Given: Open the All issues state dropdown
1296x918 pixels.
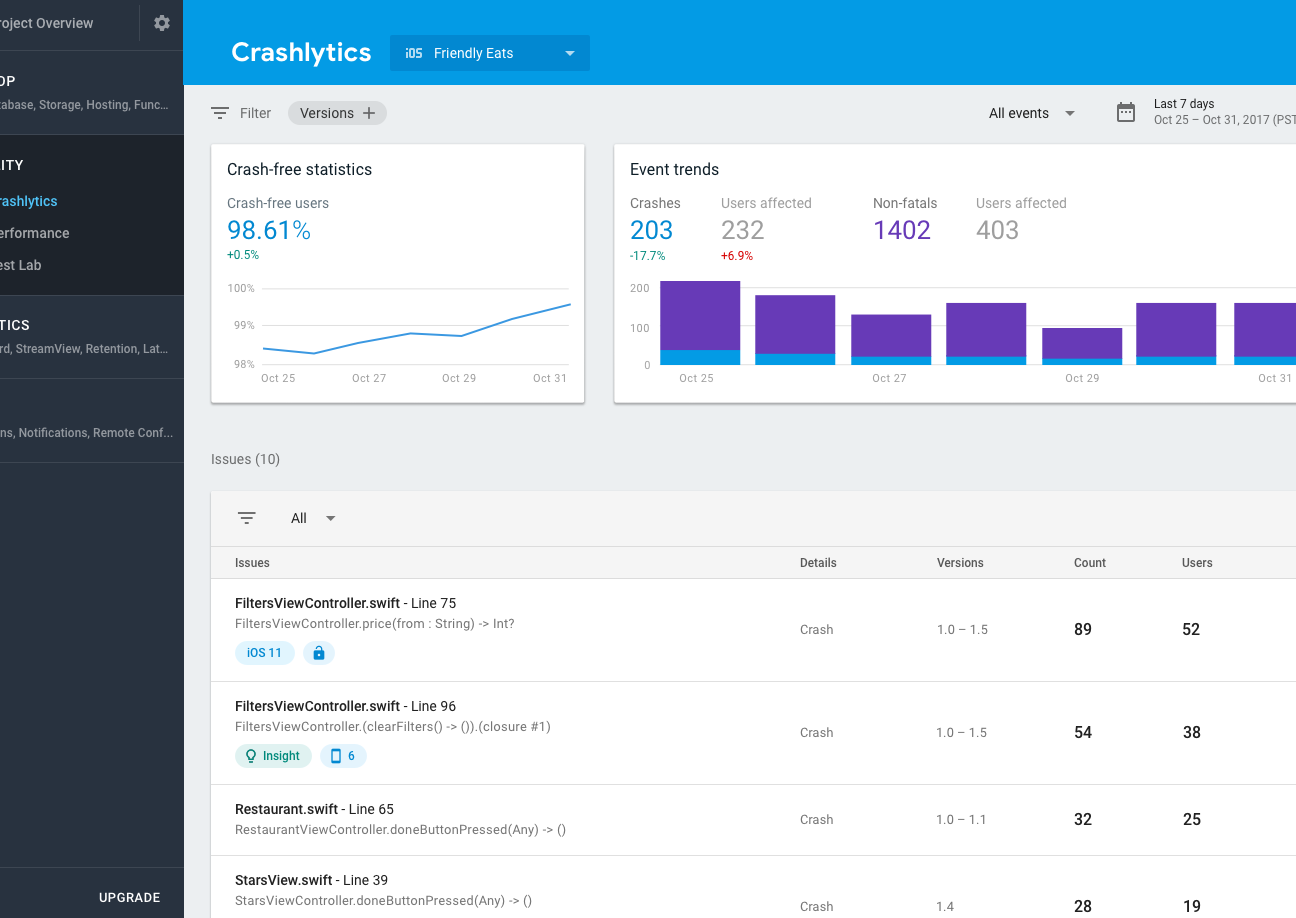Looking at the screenshot, I should click(313, 518).
